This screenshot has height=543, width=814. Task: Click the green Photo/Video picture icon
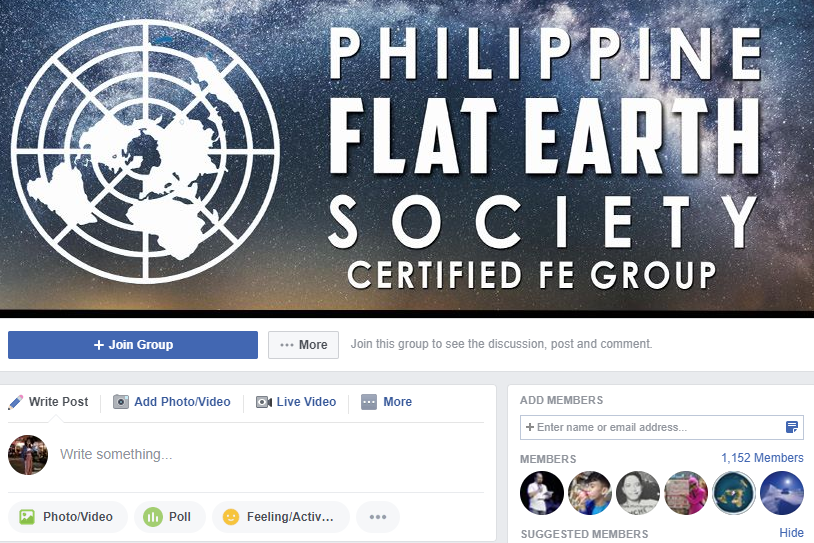click(x=27, y=517)
